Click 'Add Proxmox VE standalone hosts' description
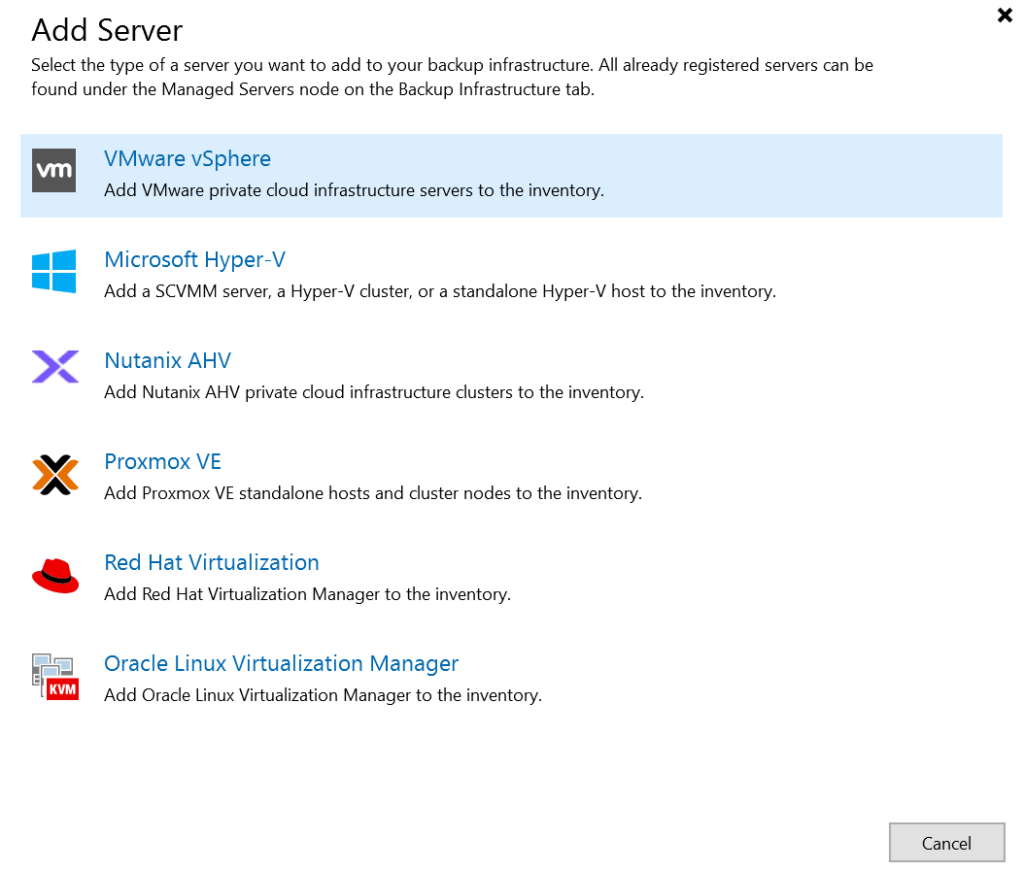This screenshot has width=1024, height=870. (373, 493)
